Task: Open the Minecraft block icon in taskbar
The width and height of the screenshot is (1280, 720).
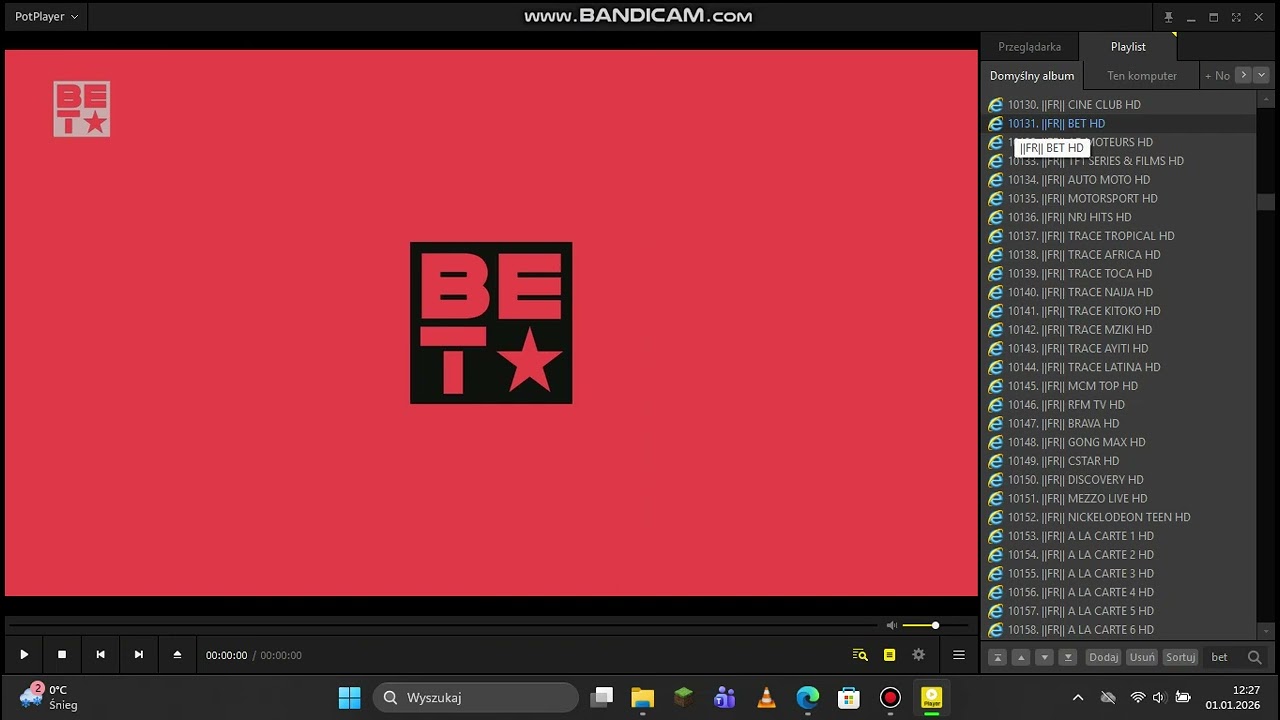Action: pos(684,698)
